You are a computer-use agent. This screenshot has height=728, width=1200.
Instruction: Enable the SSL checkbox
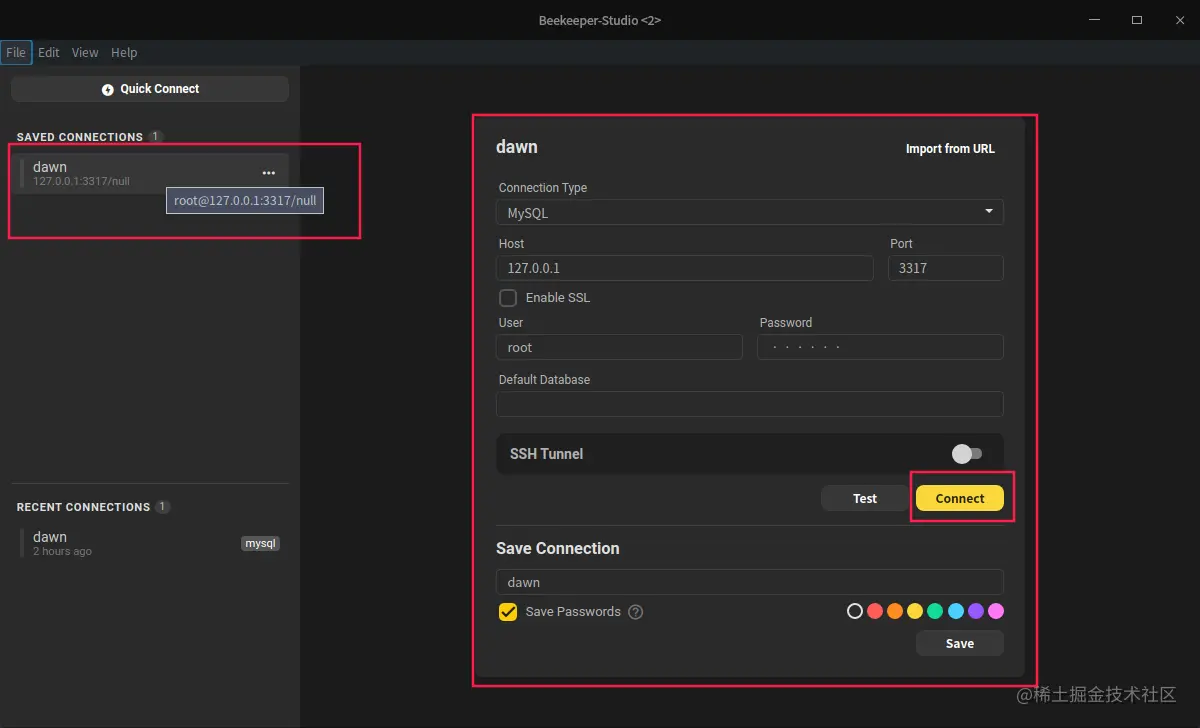(x=508, y=298)
